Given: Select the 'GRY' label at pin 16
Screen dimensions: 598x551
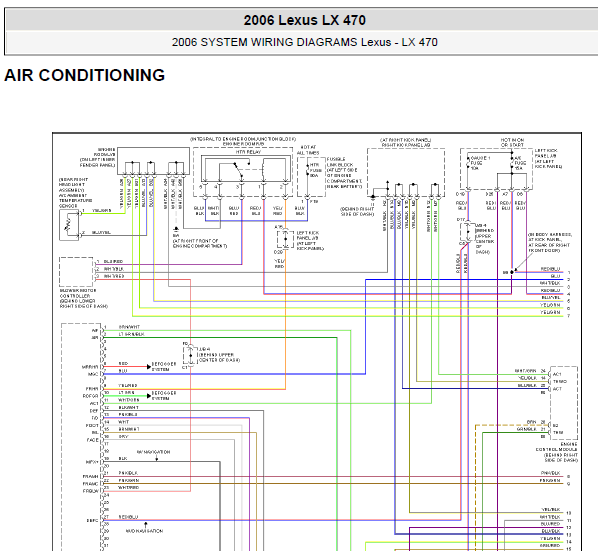Looking at the screenshot, I should pos(123,437).
